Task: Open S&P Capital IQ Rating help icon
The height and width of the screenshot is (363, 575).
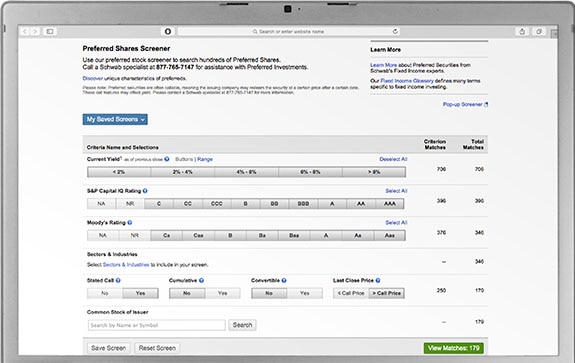Action: [145, 191]
